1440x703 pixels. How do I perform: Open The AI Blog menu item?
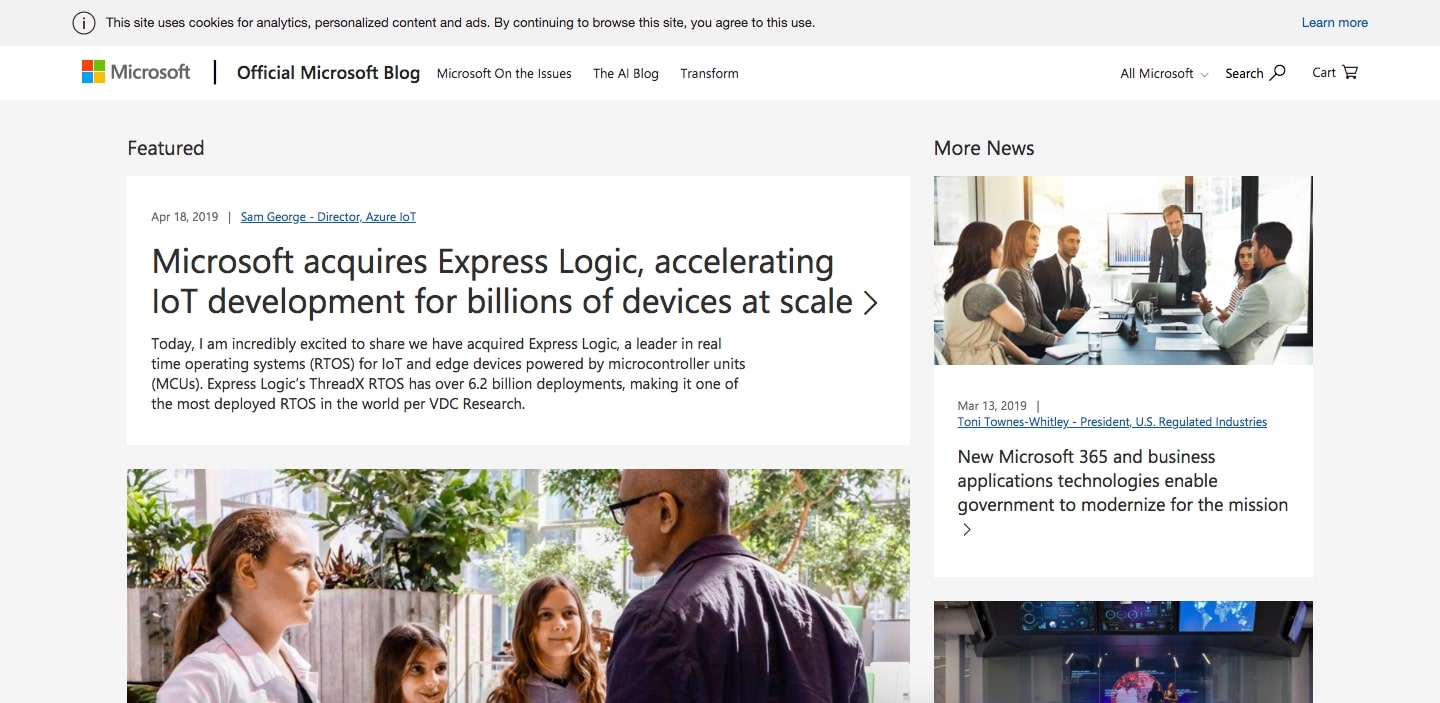(x=626, y=73)
